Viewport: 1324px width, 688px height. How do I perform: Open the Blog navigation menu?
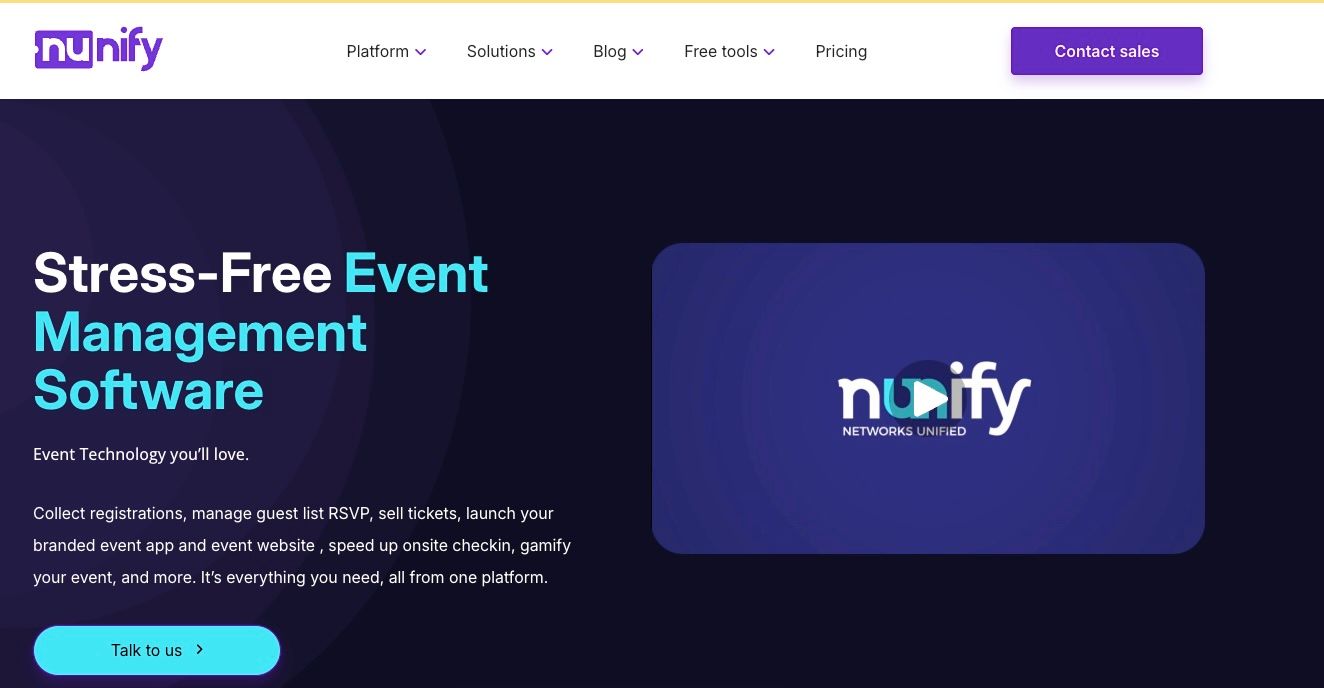click(x=611, y=51)
